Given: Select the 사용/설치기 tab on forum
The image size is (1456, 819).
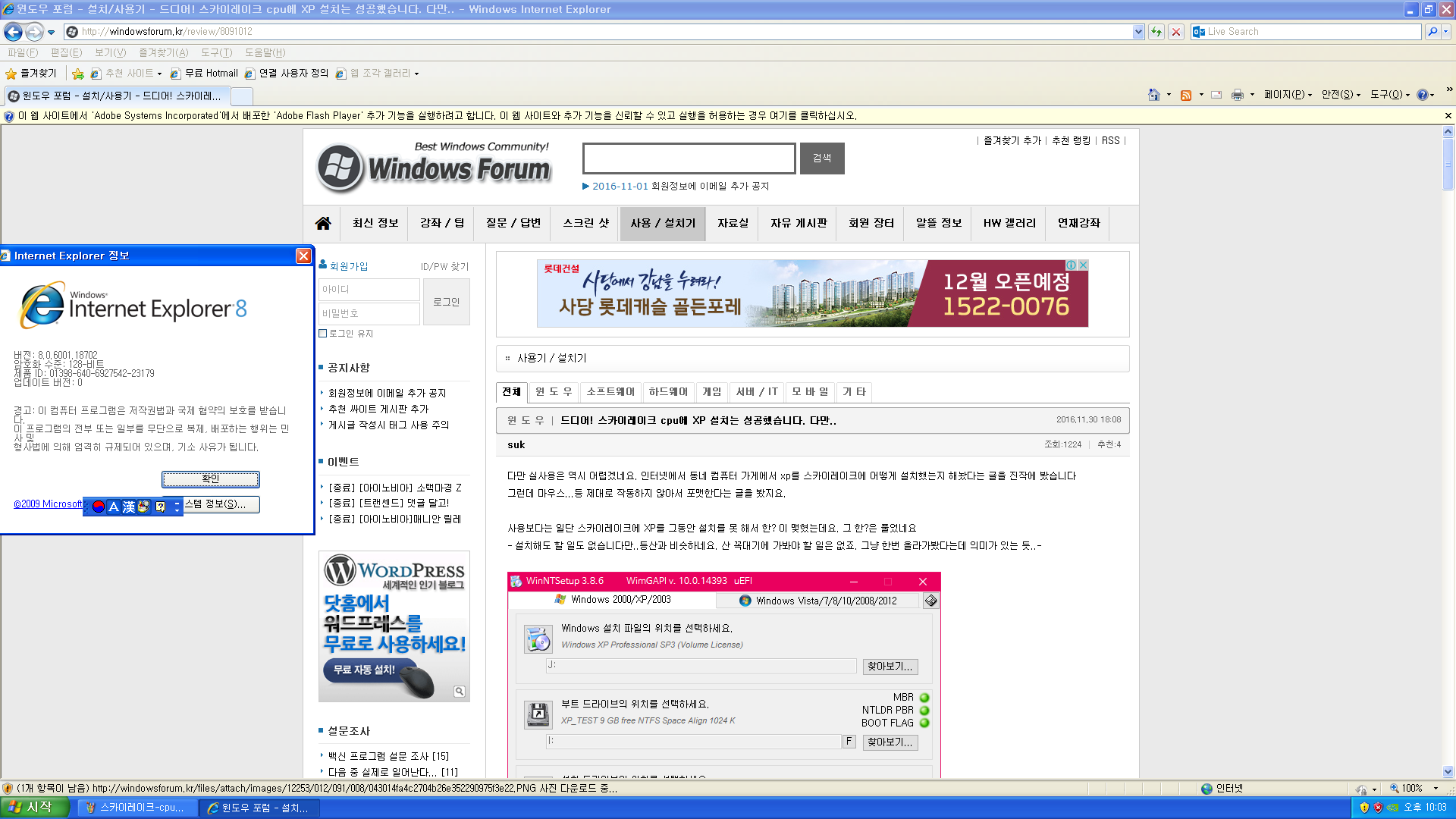Looking at the screenshot, I should (660, 222).
